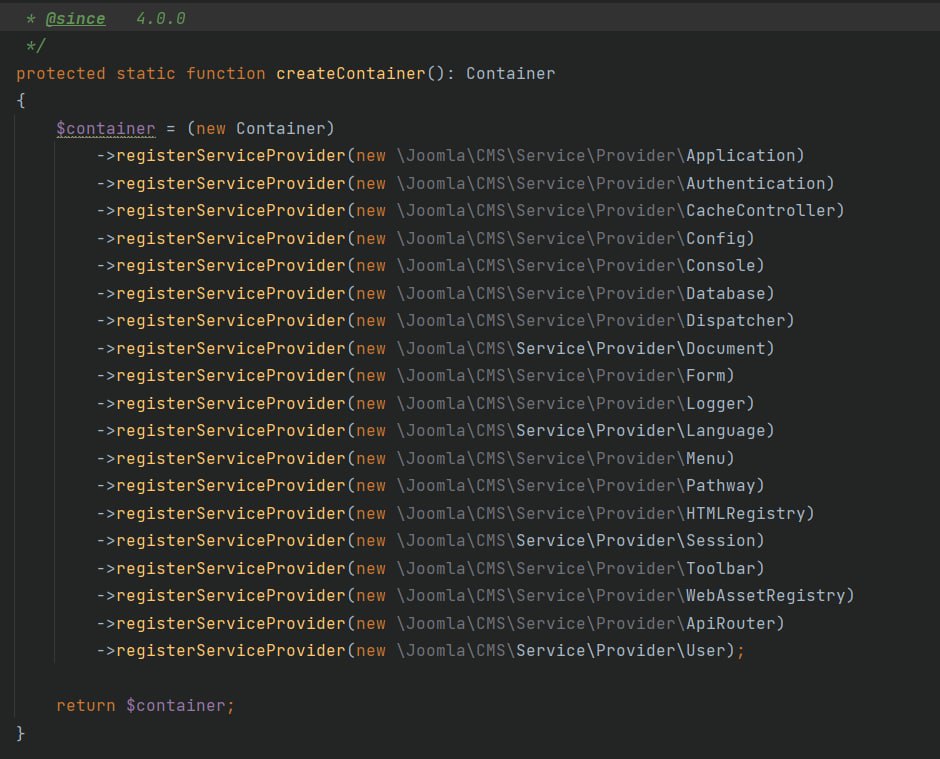
Task: Click the Logger provider class name
Action: 715,404
